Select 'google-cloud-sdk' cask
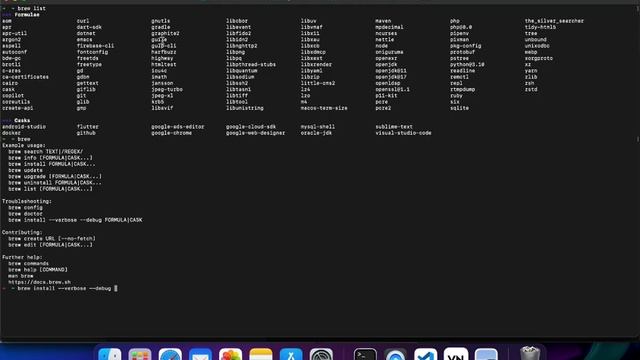Screen dimensions: 640x360 click(x=251, y=127)
